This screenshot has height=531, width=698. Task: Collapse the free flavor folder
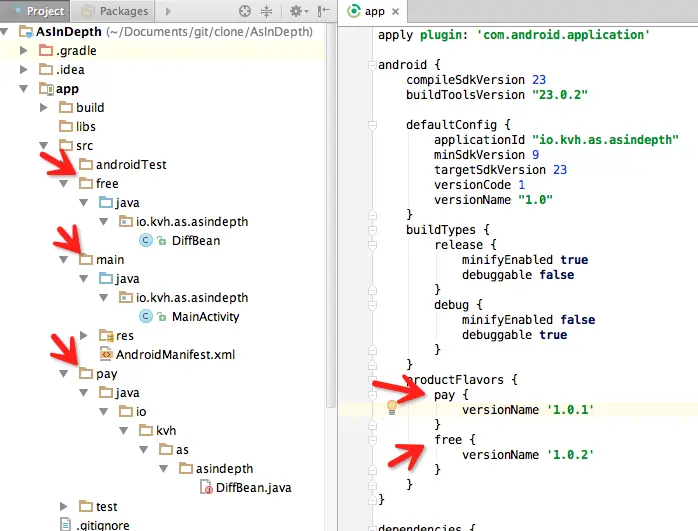pos(64,183)
